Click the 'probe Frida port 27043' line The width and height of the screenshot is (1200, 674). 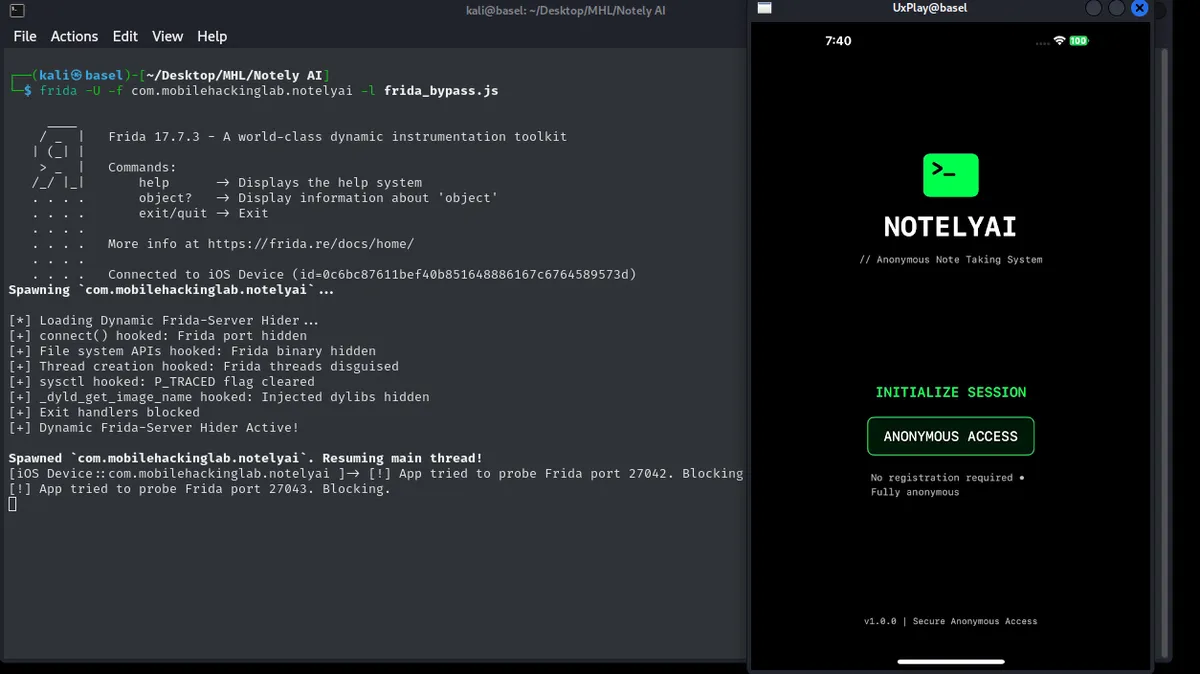tap(200, 489)
